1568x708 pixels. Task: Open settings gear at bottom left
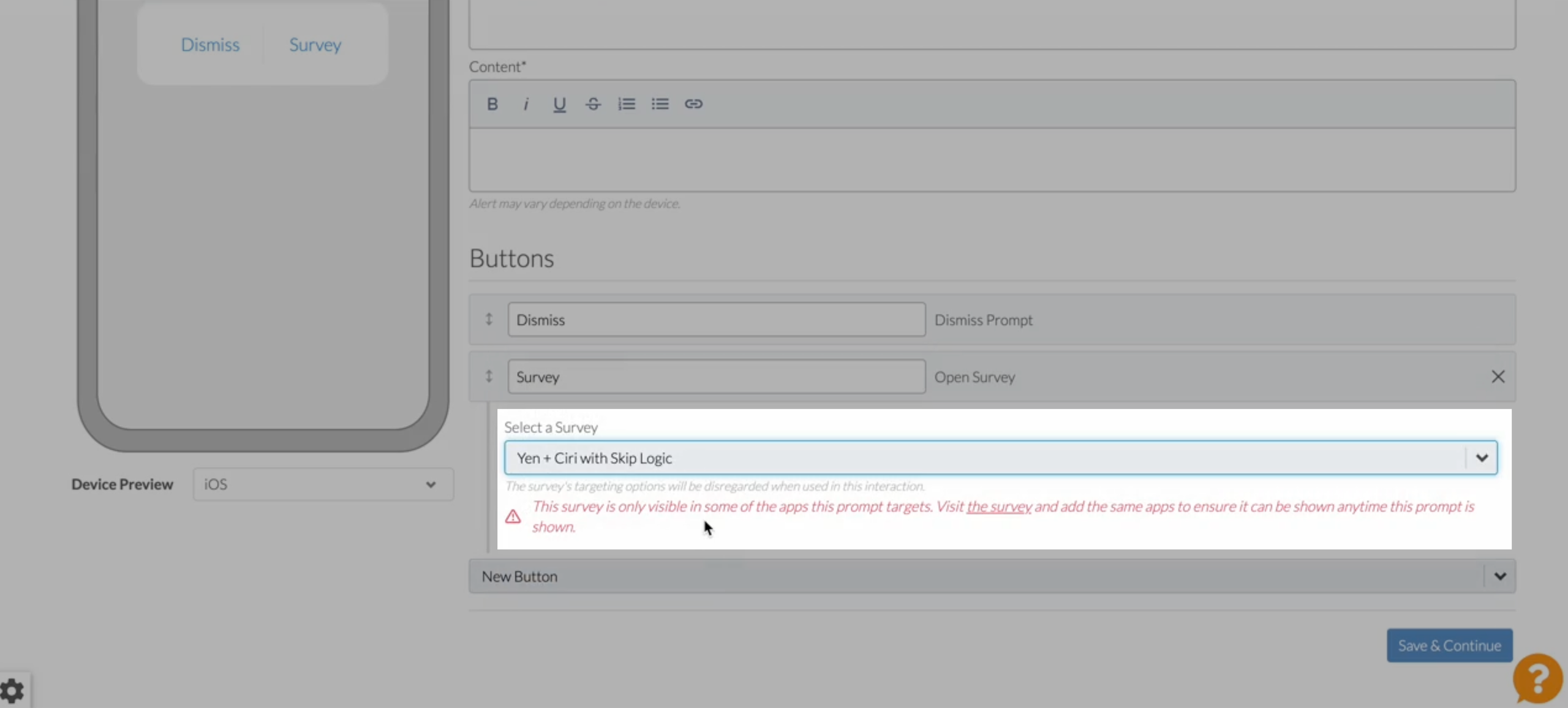click(12, 692)
